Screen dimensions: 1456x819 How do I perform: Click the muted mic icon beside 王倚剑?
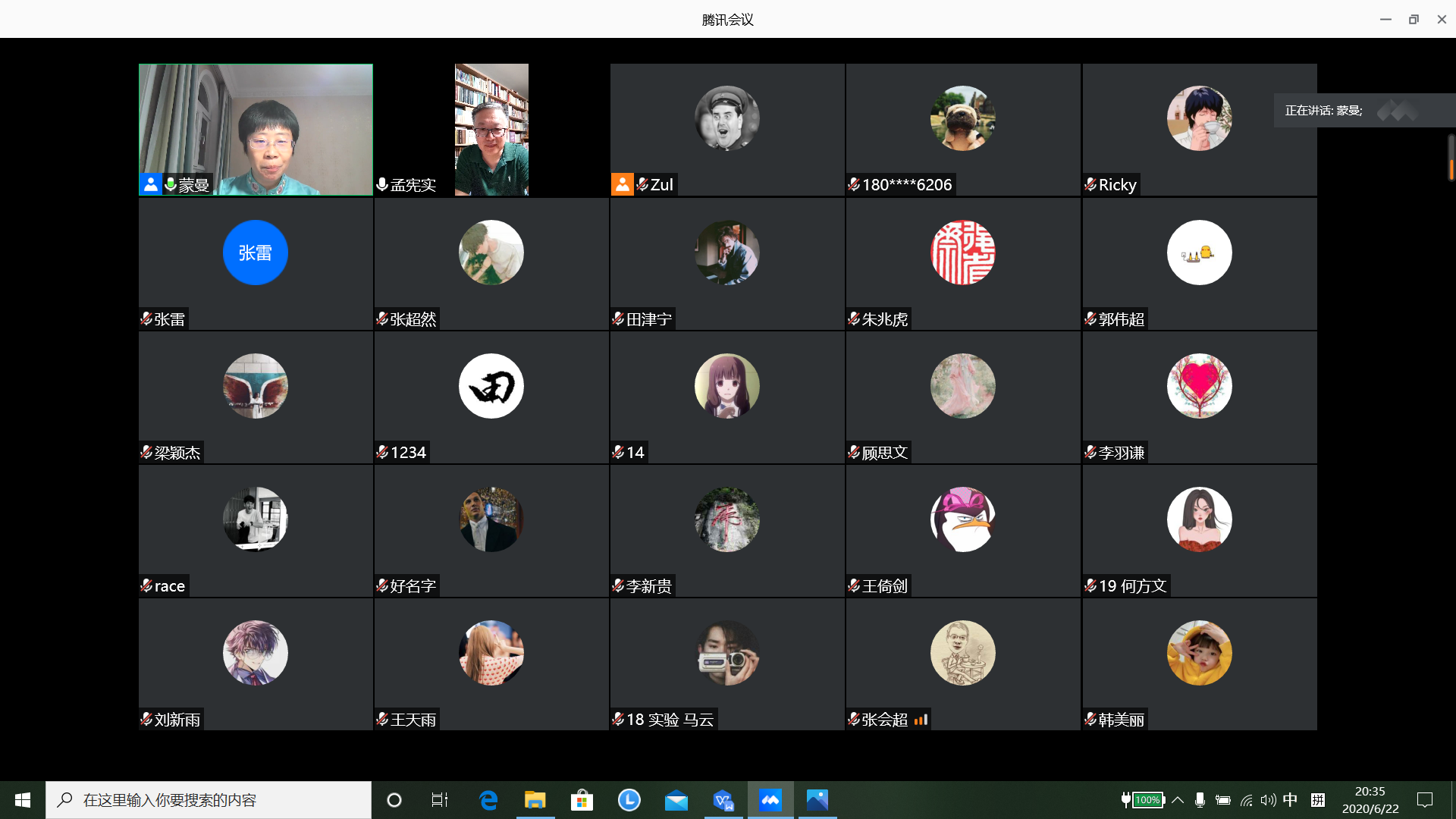click(854, 586)
